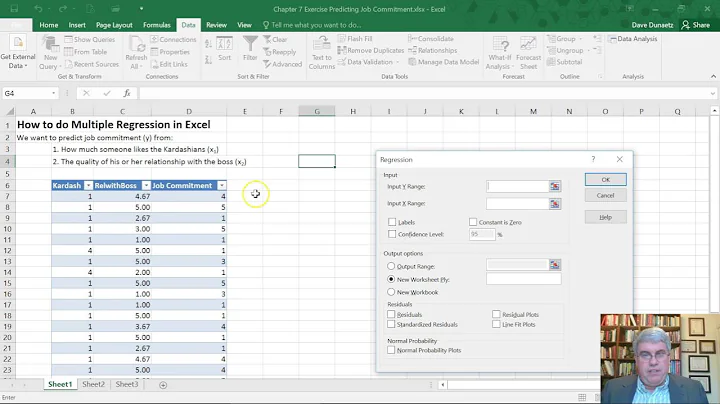
Task: Check Standardized Residuals
Action: pos(391,324)
